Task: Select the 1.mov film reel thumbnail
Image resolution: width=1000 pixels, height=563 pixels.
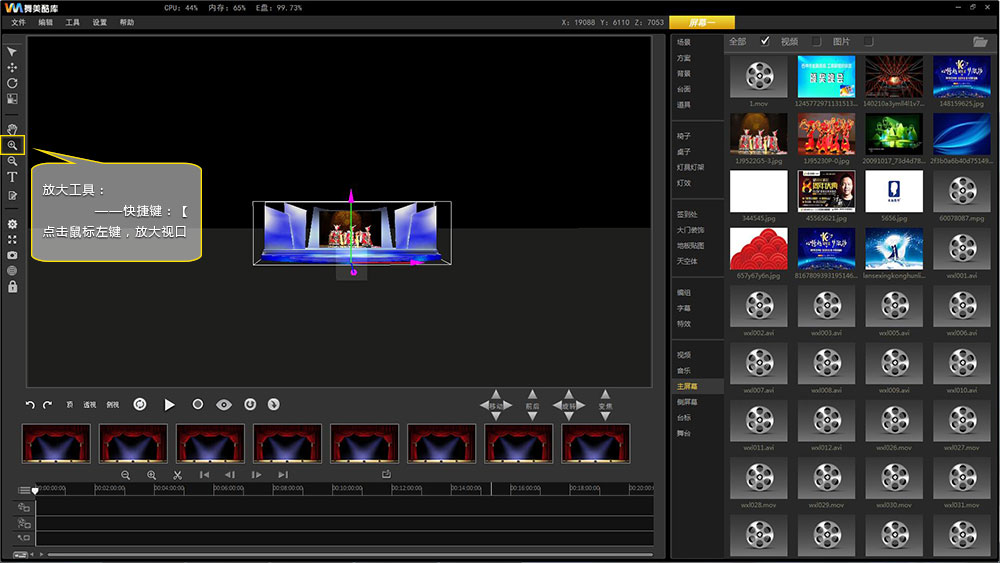Action: [759, 76]
